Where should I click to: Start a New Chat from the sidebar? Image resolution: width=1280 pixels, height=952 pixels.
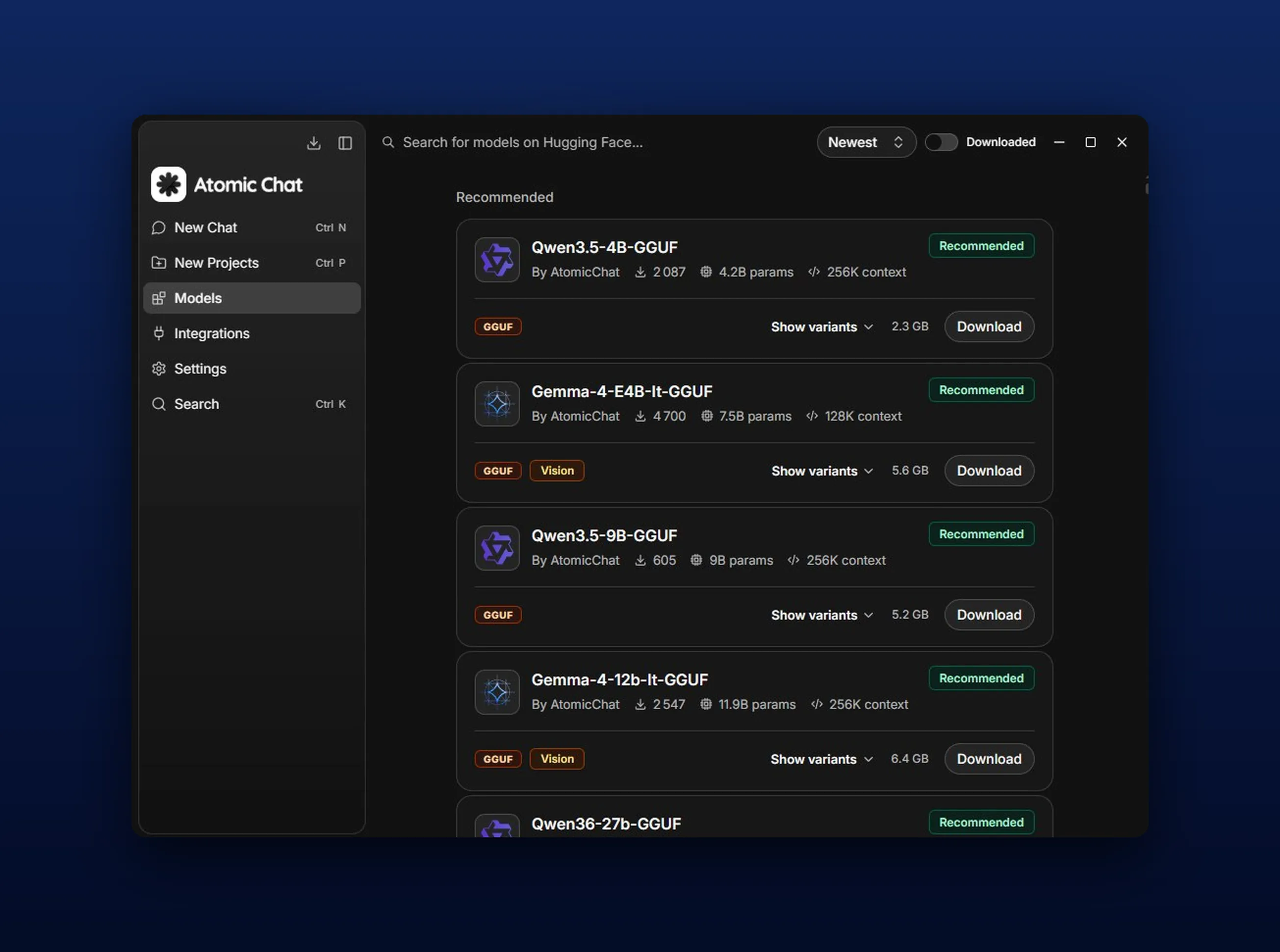point(252,227)
